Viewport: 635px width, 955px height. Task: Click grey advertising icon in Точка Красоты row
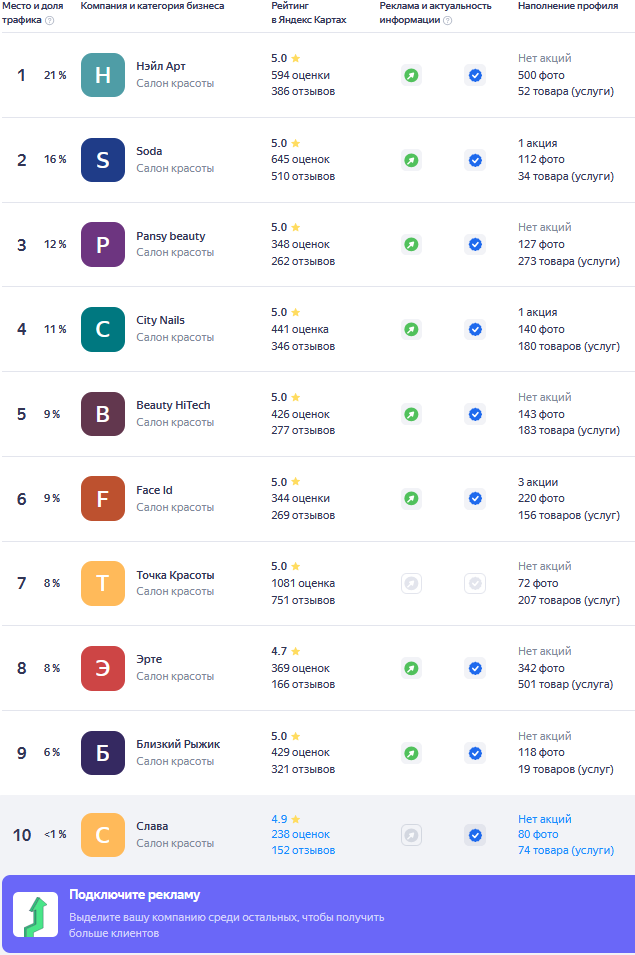[x=411, y=583]
